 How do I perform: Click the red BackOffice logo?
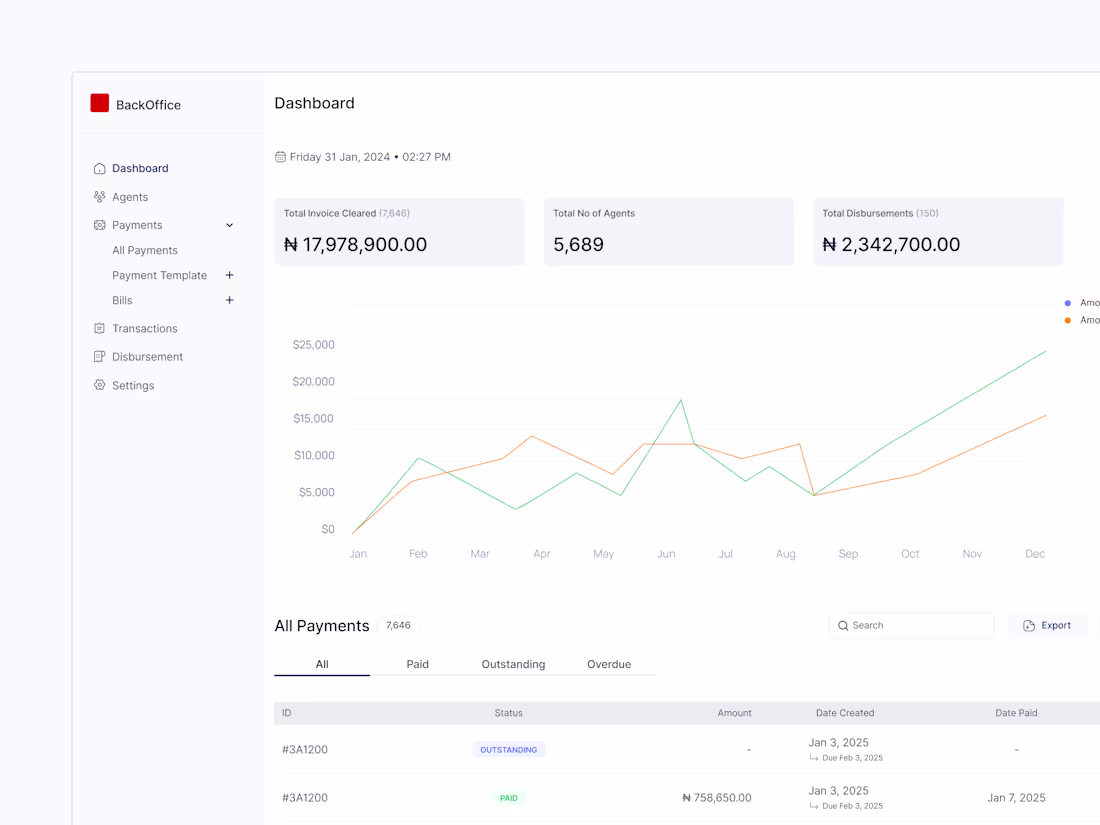coord(99,103)
